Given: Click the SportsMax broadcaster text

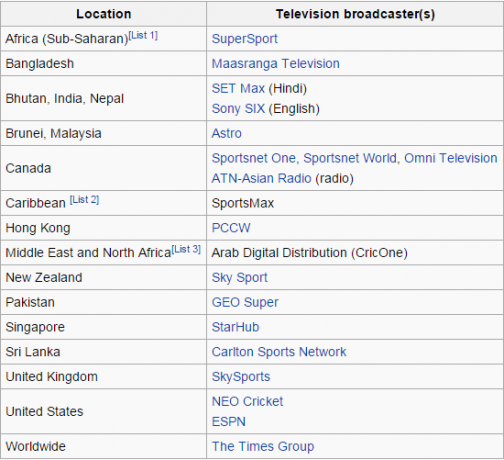Looking at the screenshot, I should tap(243, 203).
